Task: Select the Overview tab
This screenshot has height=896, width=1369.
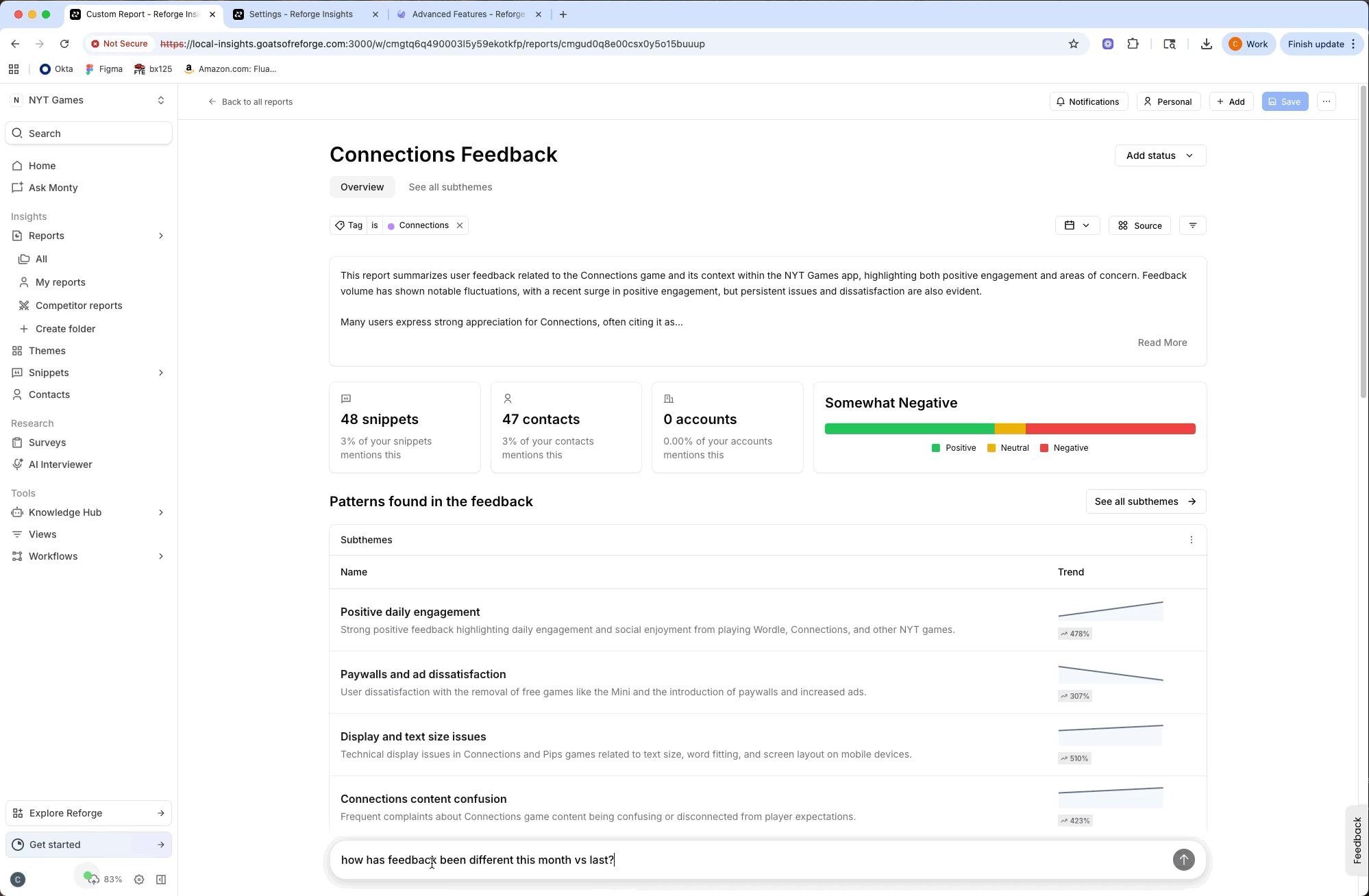Action: click(362, 187)
